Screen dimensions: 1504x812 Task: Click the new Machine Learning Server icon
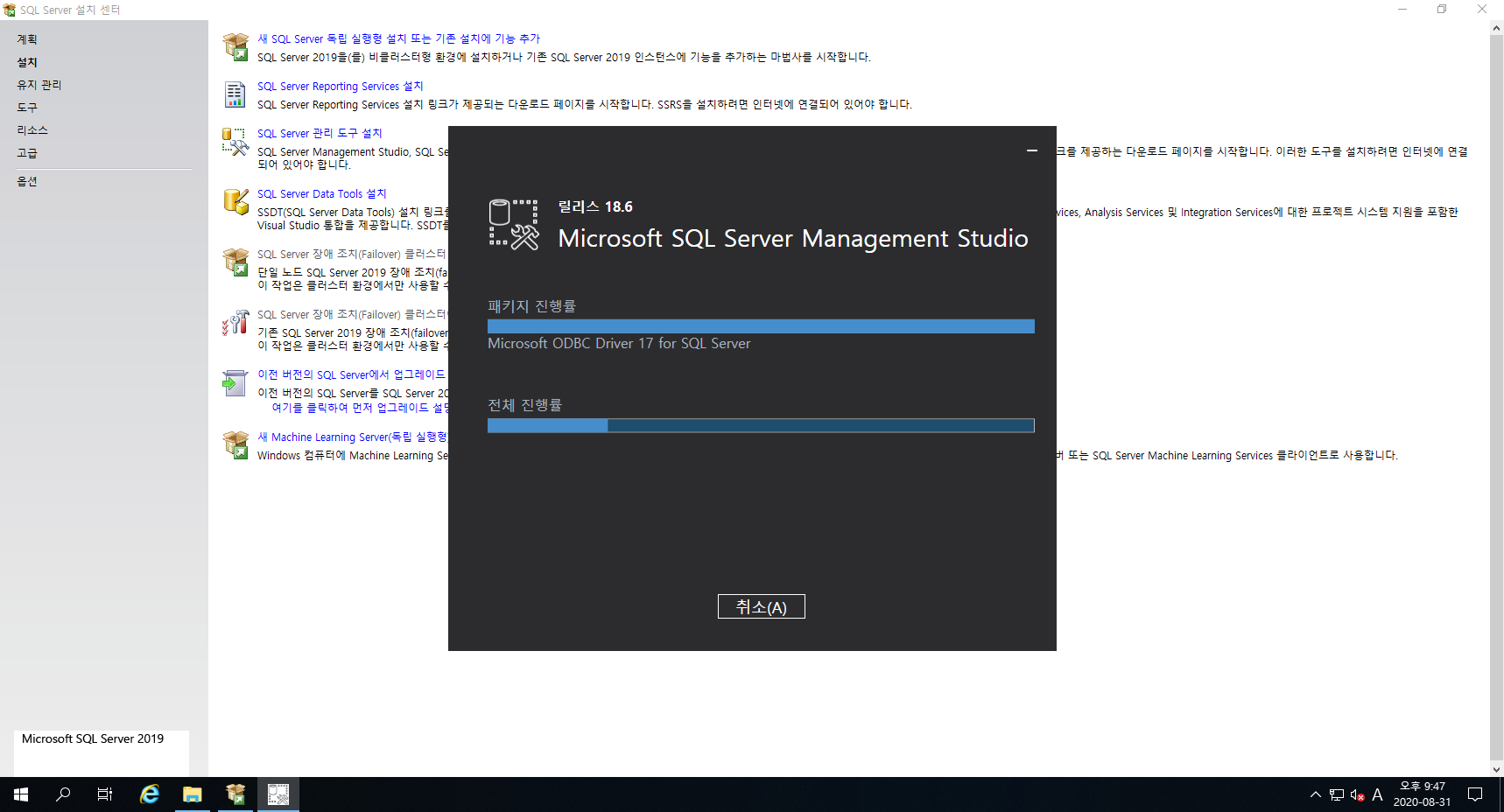tap(235, 444)
